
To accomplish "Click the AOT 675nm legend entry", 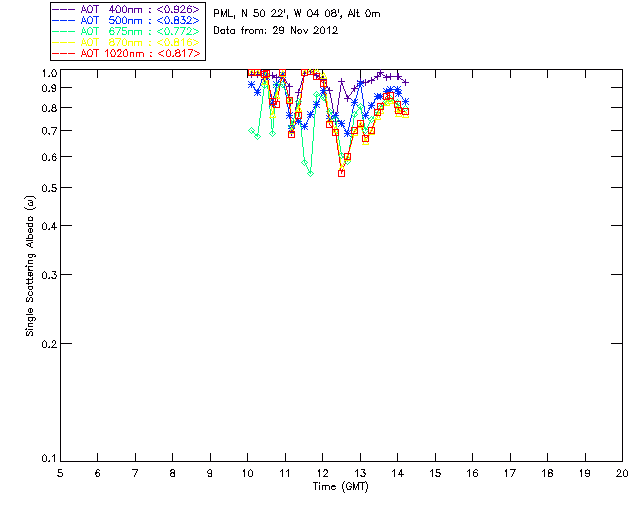I will coord(127,31).
